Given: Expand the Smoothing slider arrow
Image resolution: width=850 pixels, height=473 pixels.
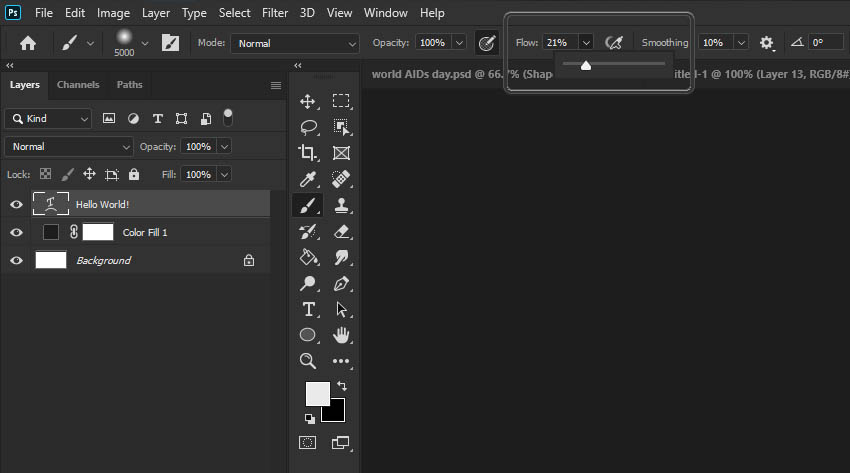Looking at the screenshot, I should coord(741,43).
